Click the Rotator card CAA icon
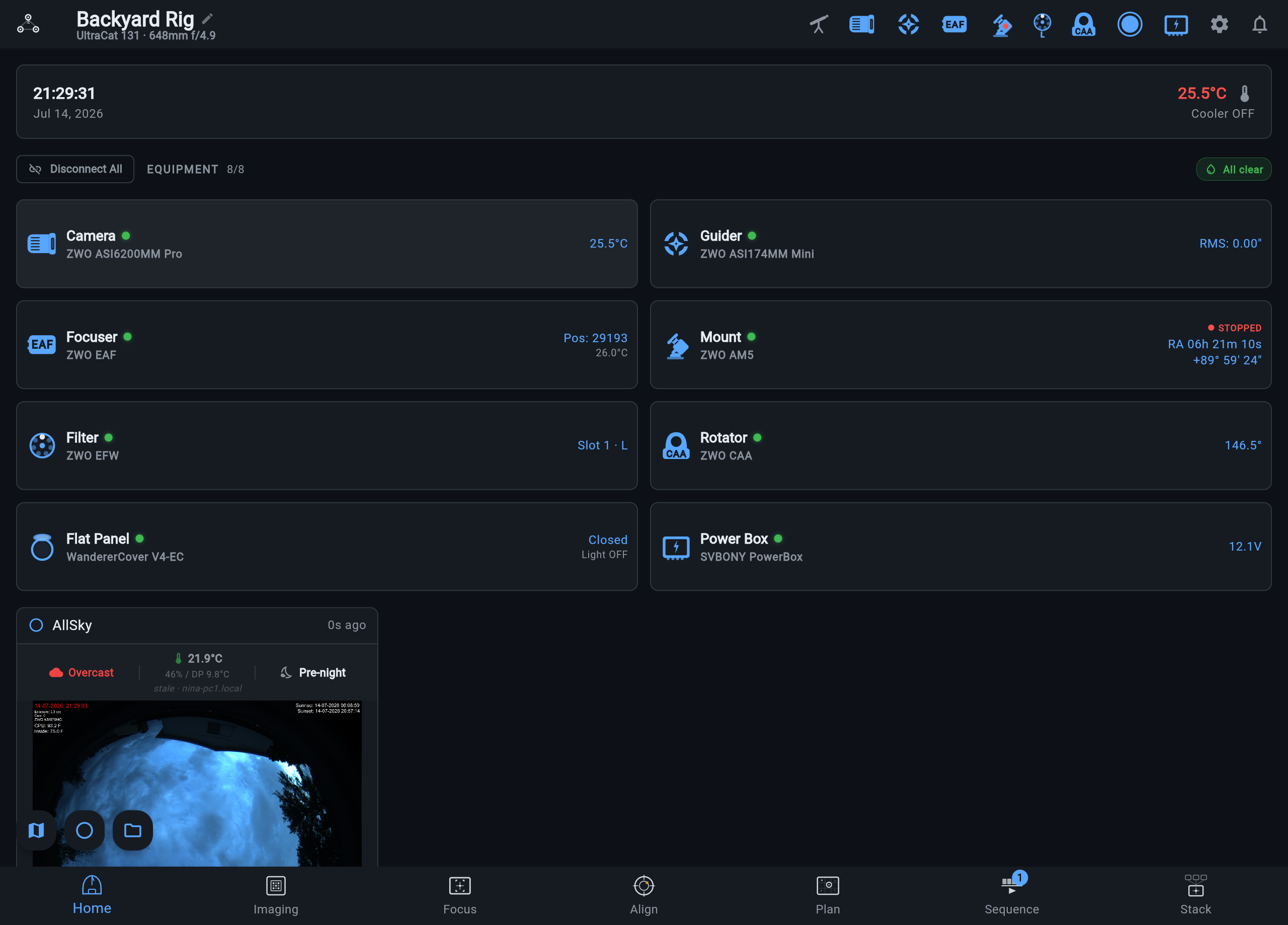This screenshot has width=1288, height=925. click(676, 445)
